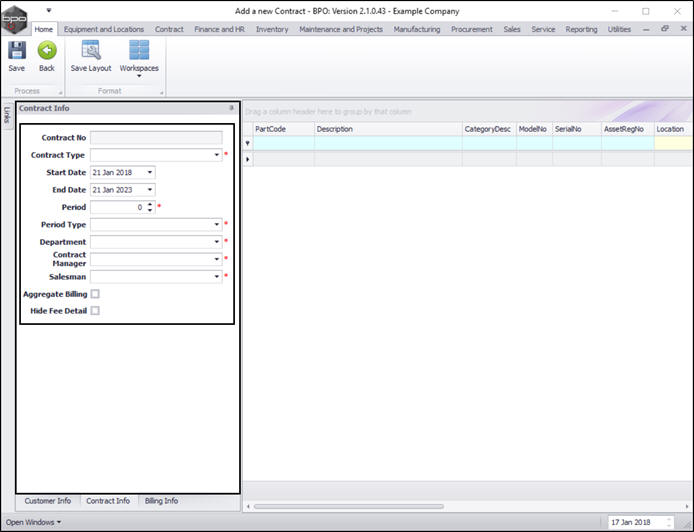The width and height of the screenshot is (694, 532).
Task: Click the Contract No input field
Action: 156,138
